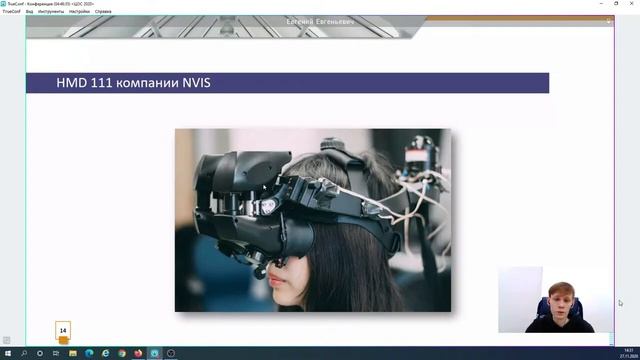
Task: Click the HMD headset photo on the slide
Action: point(313,220)
